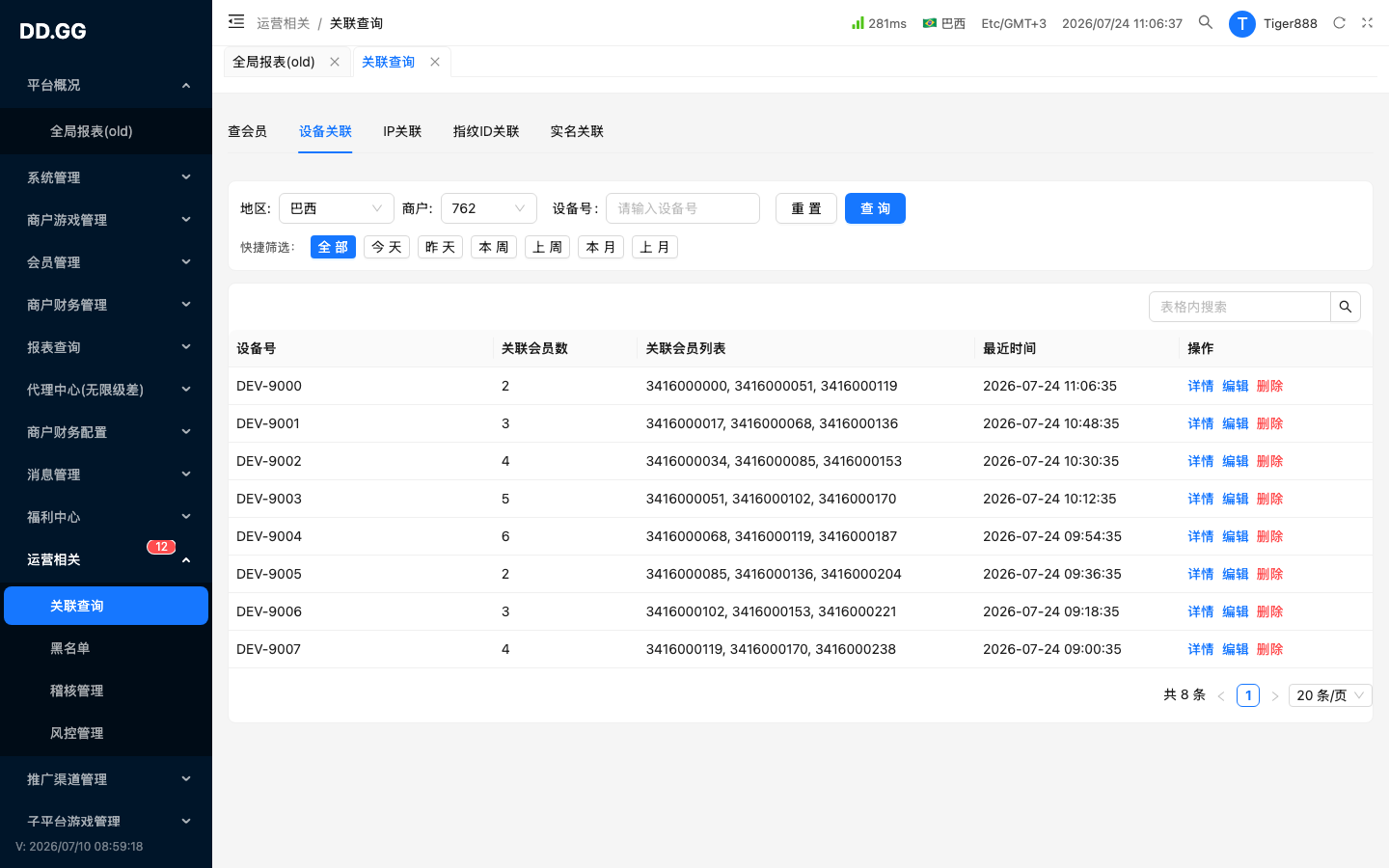The width and height of the screenshot is (1389, 868).
Task: Select the 本周 quick filter
Action: pos(494,247)
